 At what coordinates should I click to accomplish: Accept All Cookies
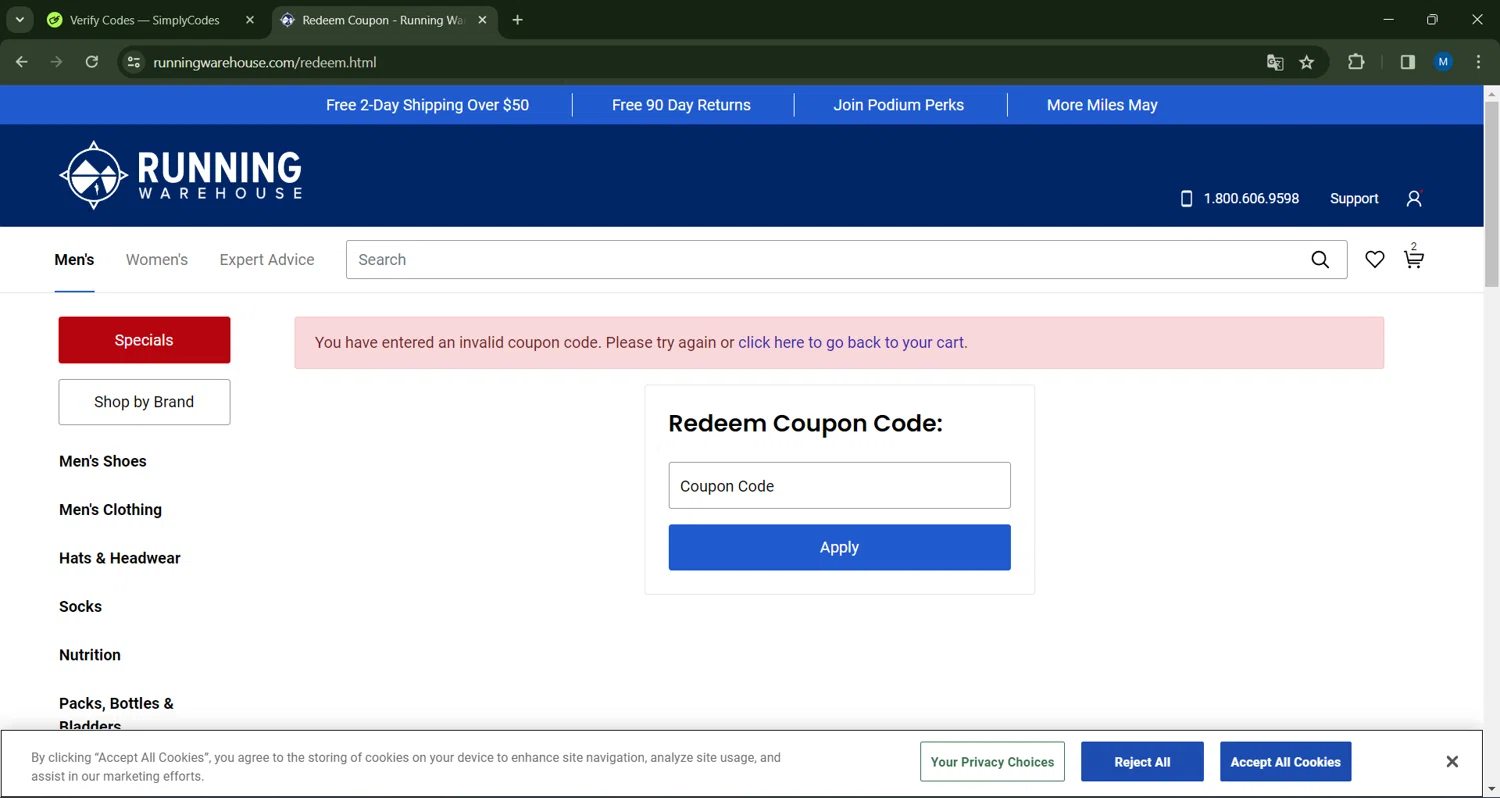(x=1285, y=762)
